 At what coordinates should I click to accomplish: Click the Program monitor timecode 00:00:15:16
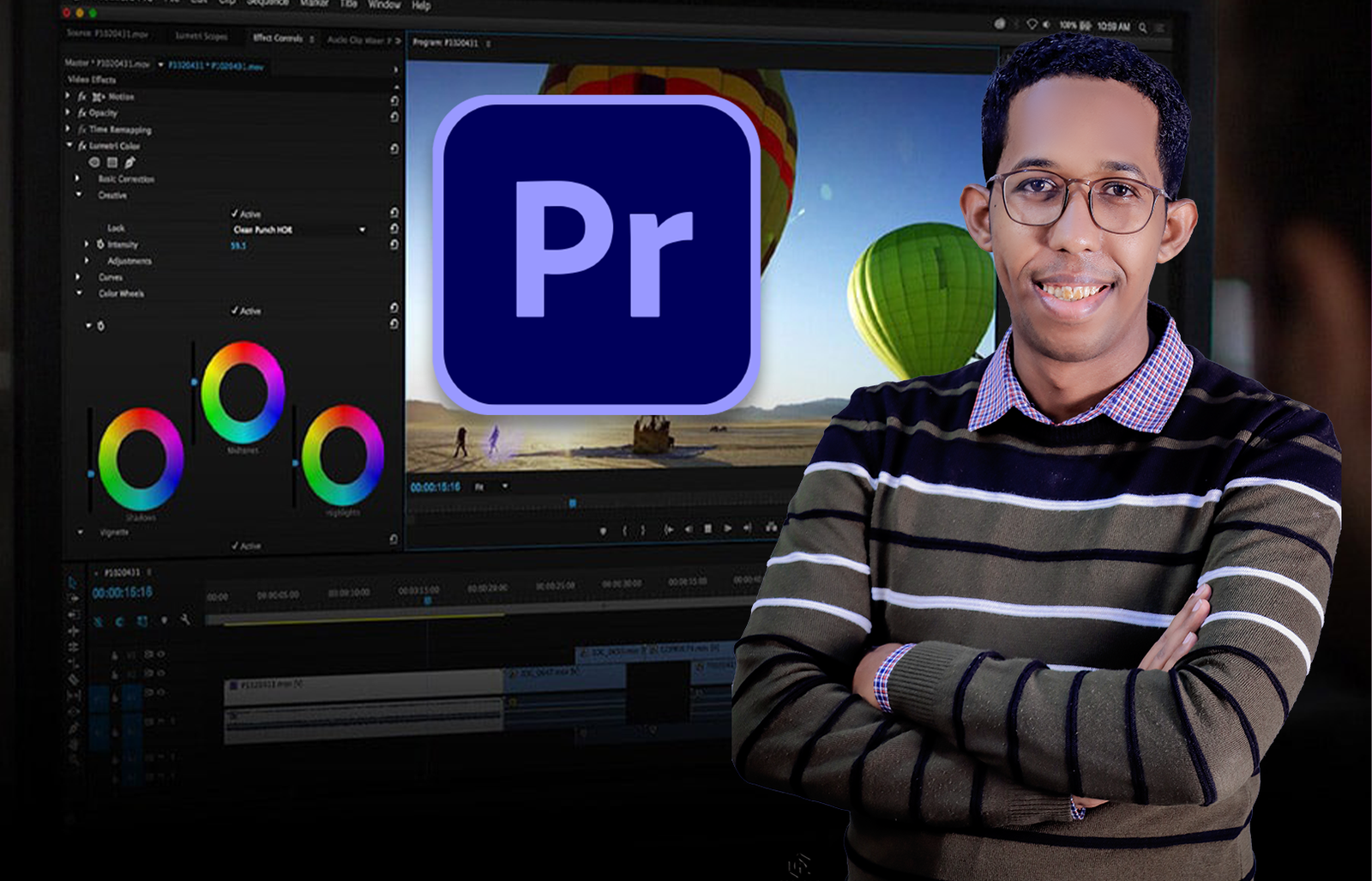[436, 486]
